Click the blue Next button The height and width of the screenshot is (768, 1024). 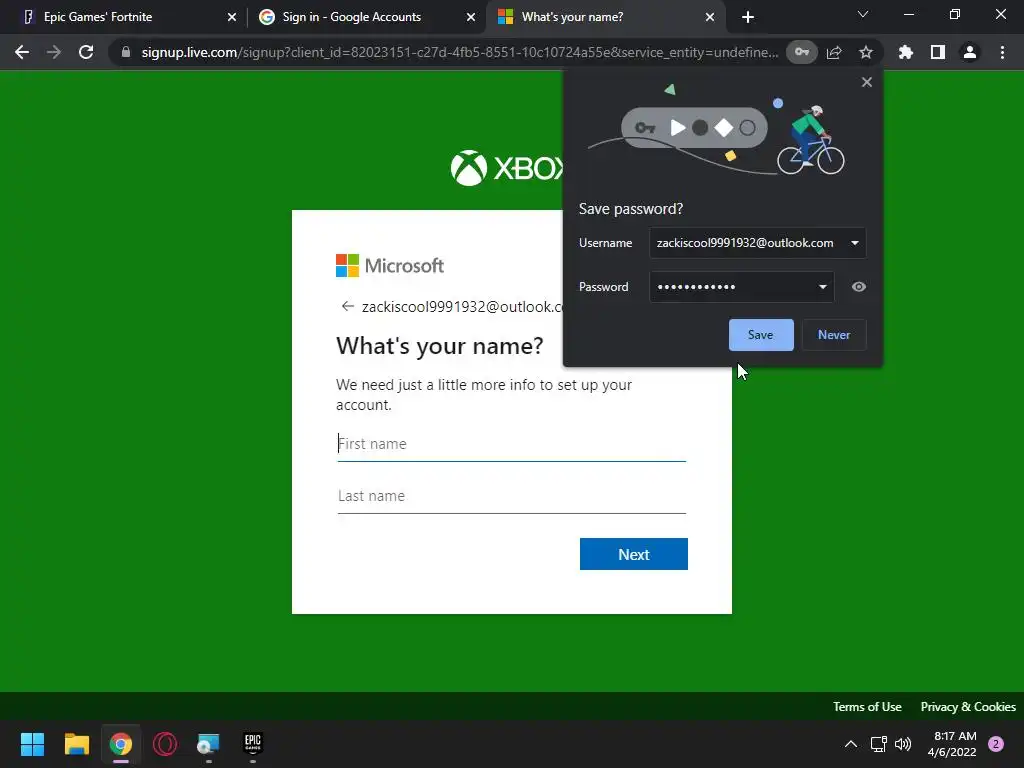633,554
